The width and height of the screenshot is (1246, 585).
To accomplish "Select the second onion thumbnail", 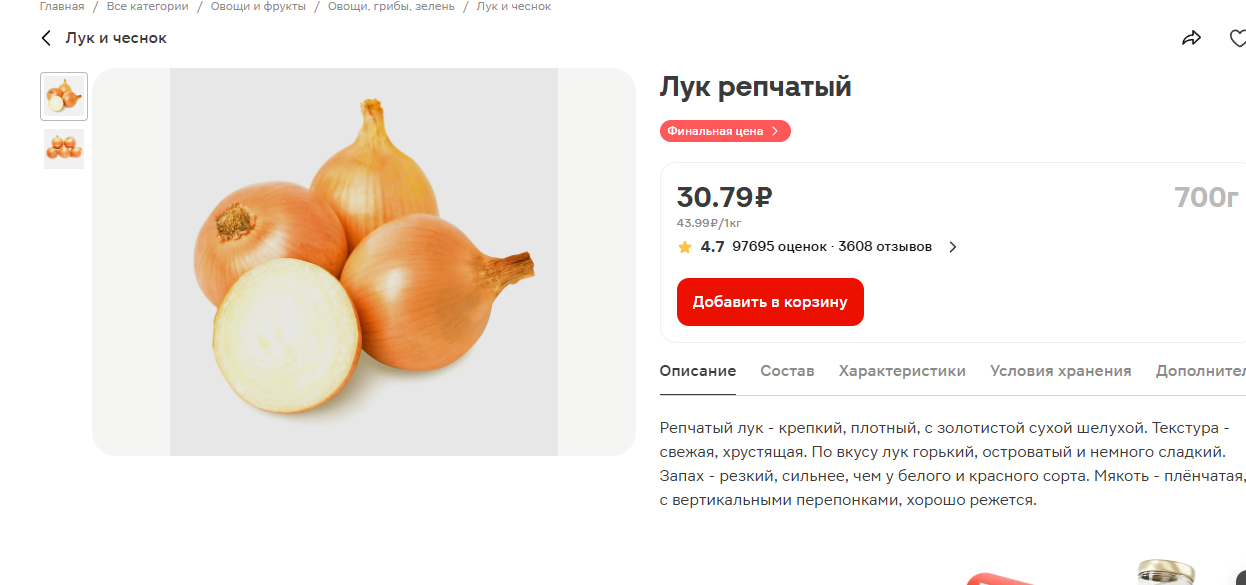I will point(64,148).
